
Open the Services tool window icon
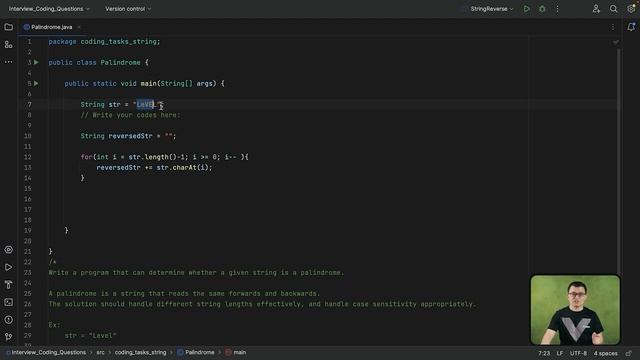8,250
